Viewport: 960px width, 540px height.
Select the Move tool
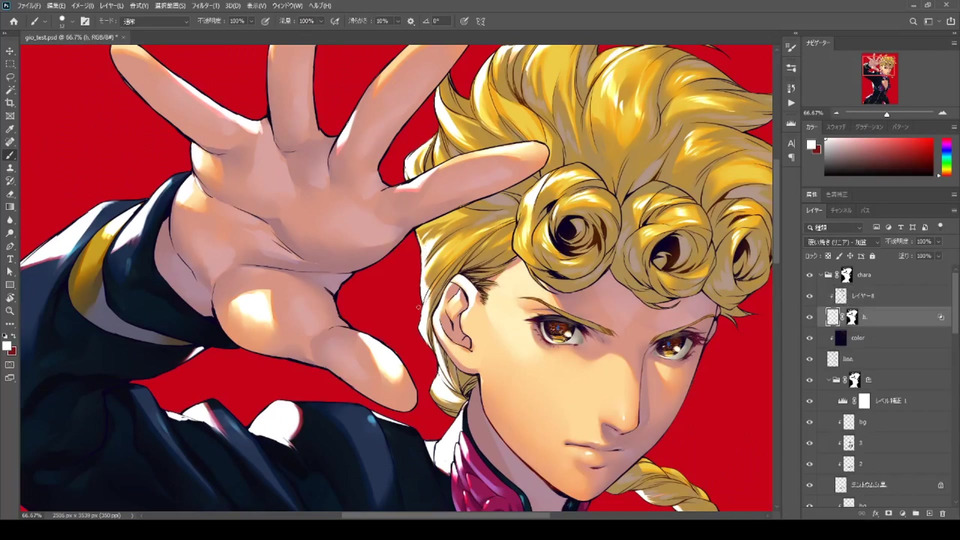[10, 51]
